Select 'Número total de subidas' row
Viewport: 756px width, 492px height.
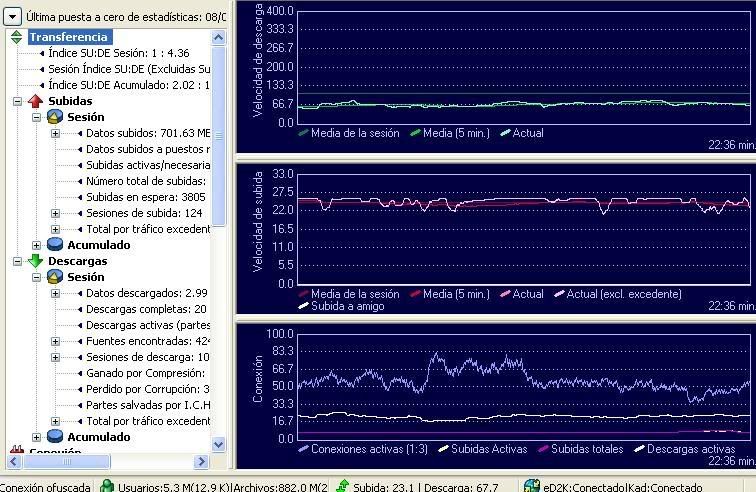(x=146, y=181)
